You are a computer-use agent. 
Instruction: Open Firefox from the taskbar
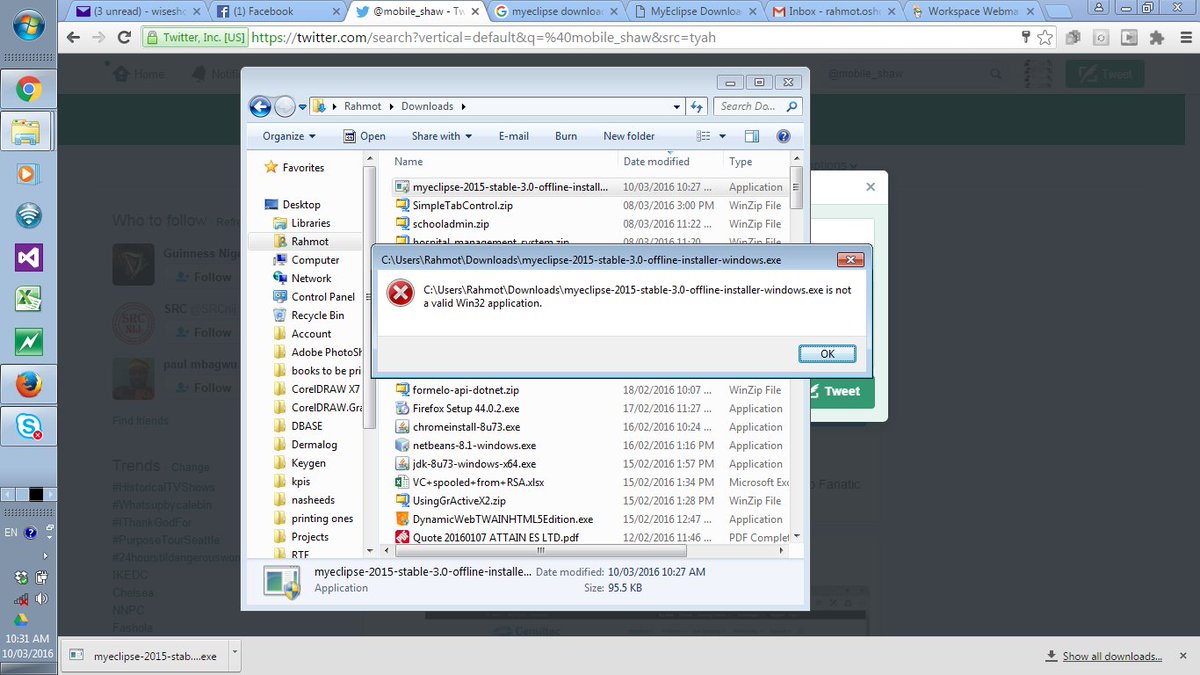[28, 384]
